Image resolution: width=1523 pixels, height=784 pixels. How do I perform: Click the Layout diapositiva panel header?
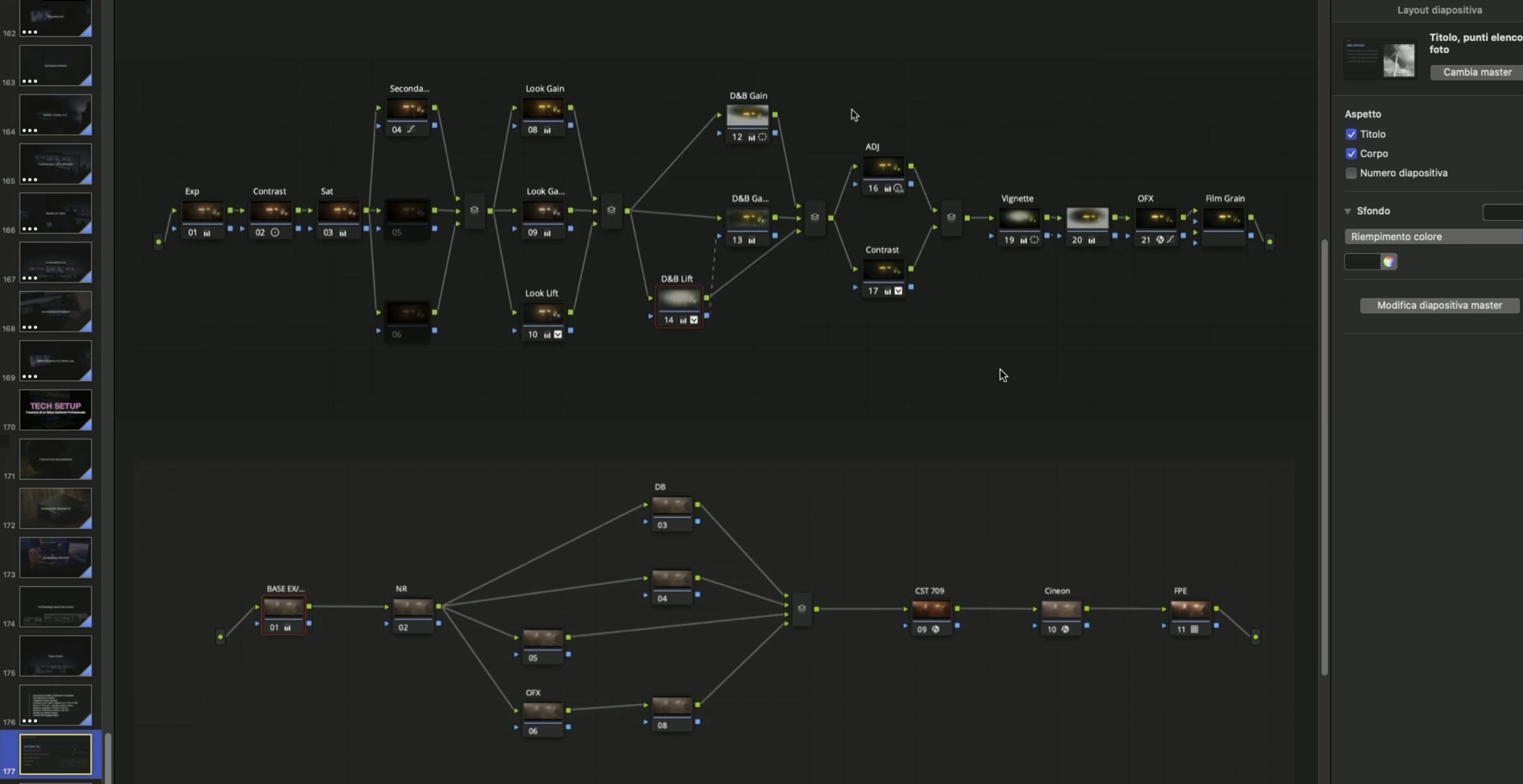(x=1439, y=10)
